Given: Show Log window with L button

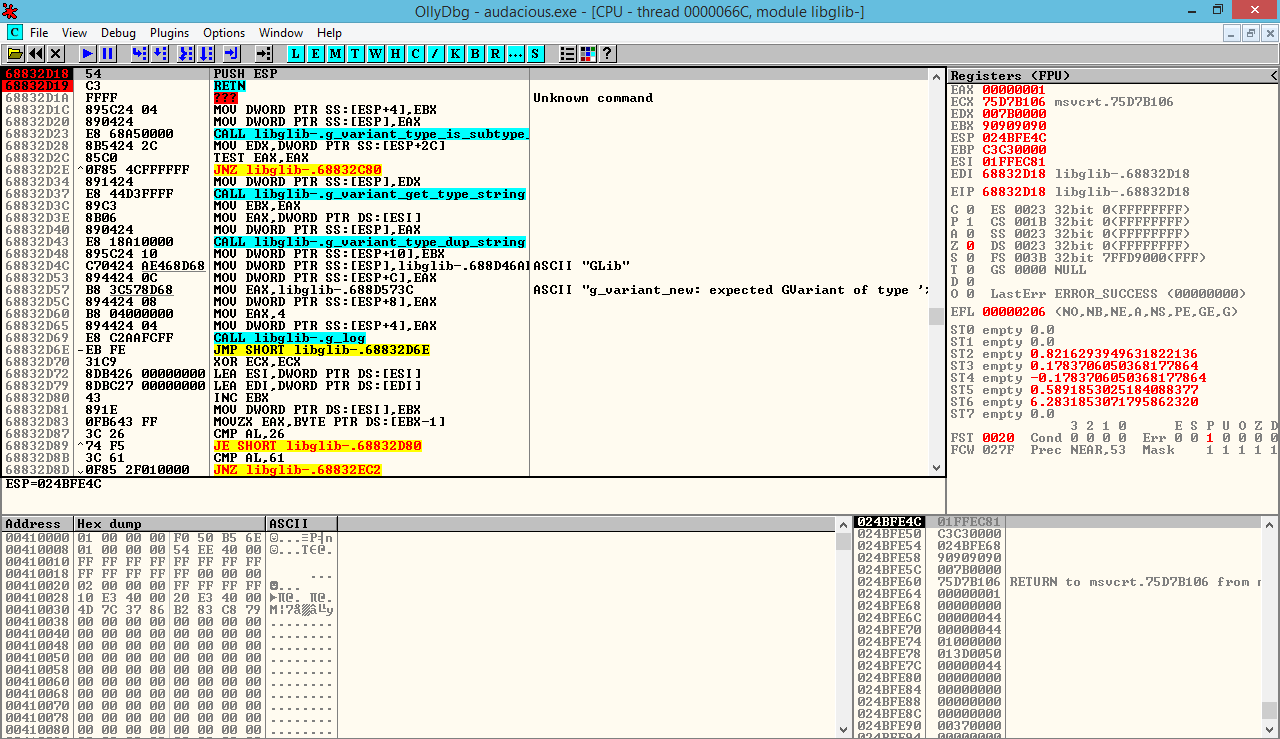Looking at the screenshot, I should 296,53.
